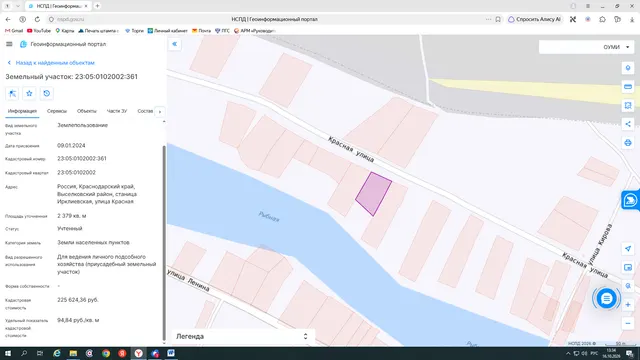Go to my location arrow icon
Screen dimensions: 640x360
click(x=628, y=249)
